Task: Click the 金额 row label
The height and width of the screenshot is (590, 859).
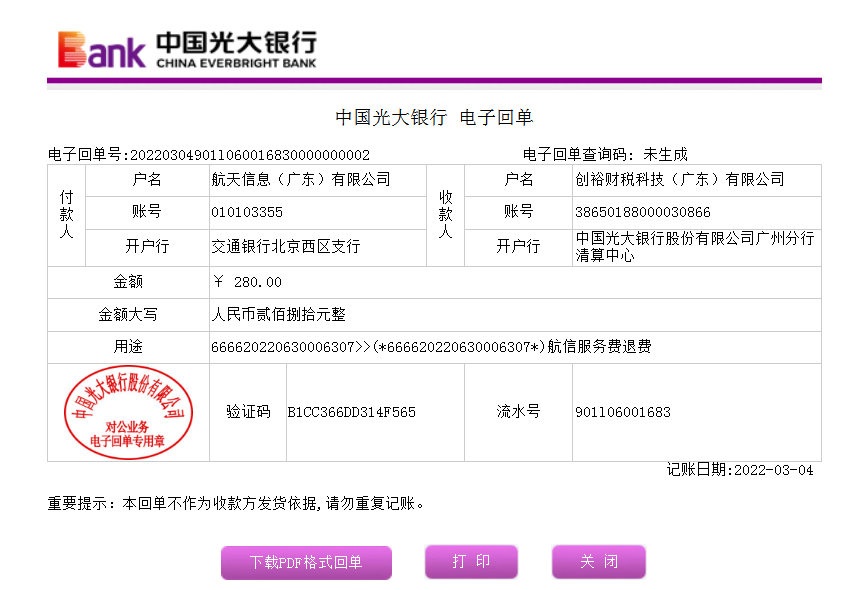Action: [128, 282]
